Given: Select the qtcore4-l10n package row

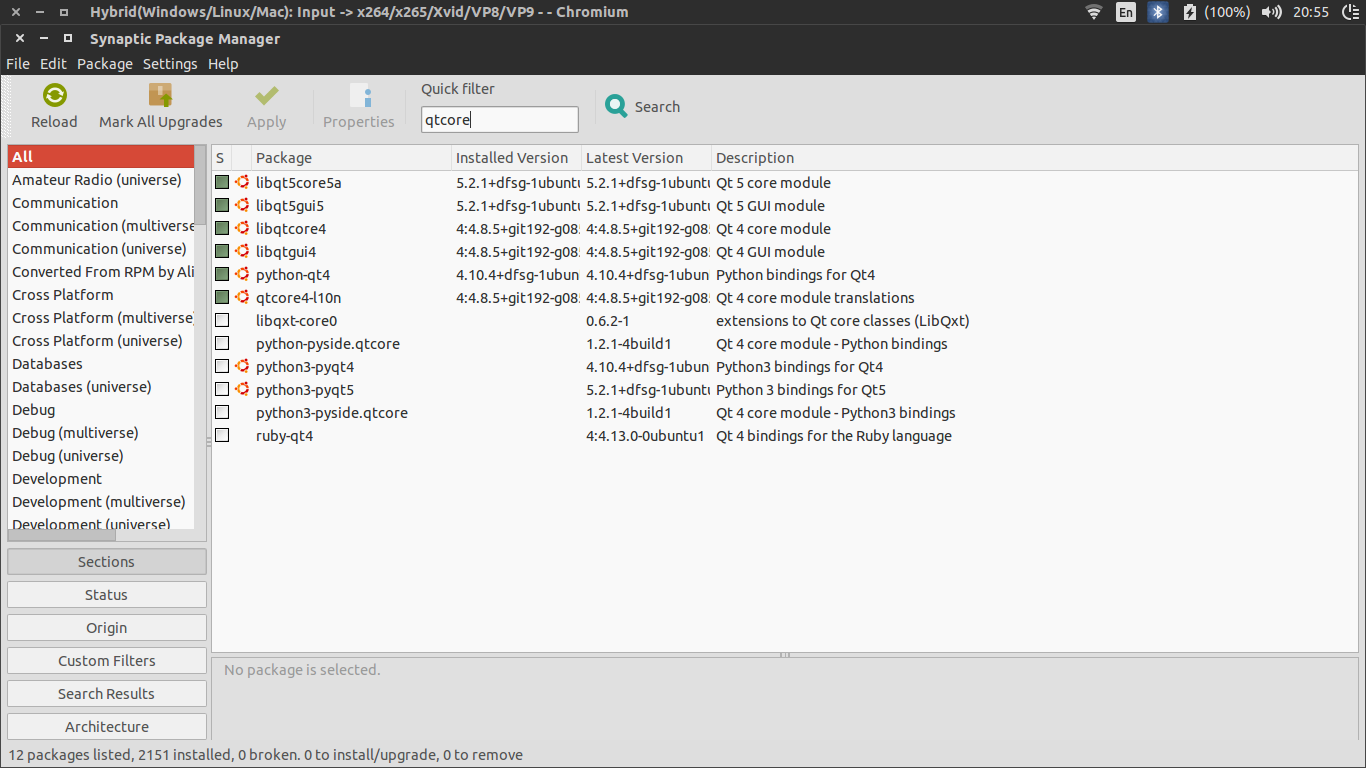Looking at the screenshot, I should pos(785,298).
